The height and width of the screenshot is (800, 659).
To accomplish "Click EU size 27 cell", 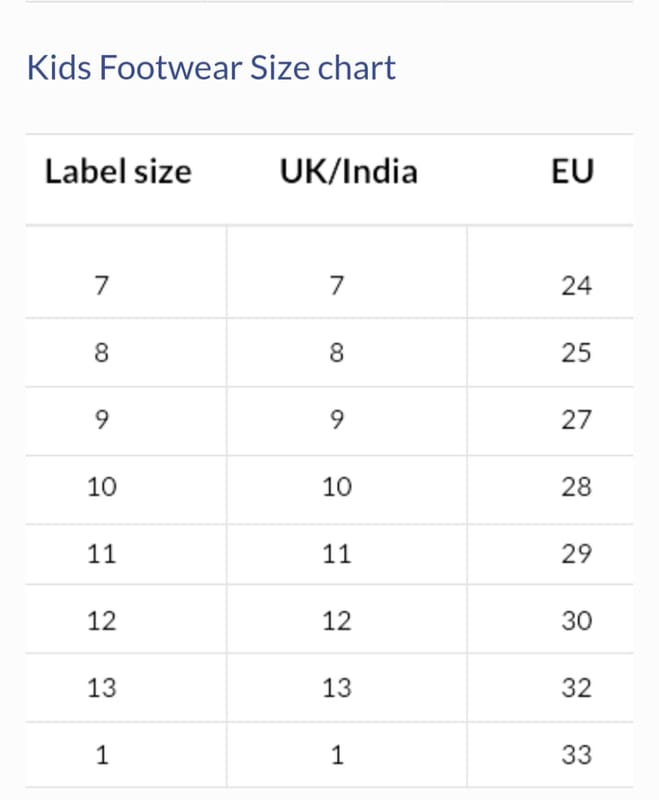I will point(576,420).
